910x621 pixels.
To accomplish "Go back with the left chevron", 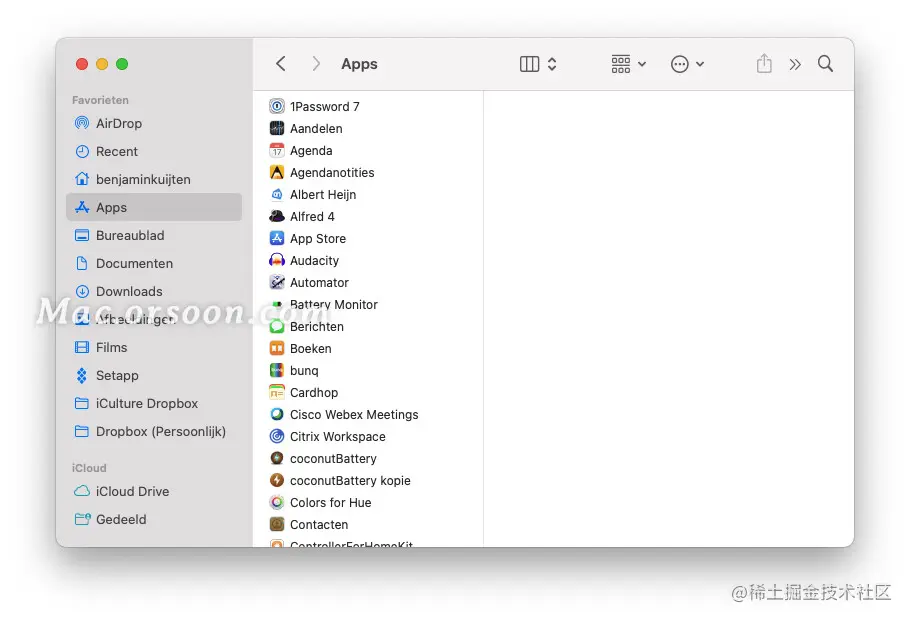I will pos(281,63).
